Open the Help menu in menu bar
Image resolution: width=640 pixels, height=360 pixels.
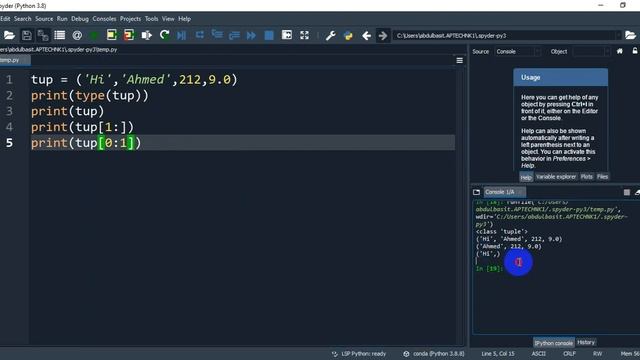click(x=184, y=19)
